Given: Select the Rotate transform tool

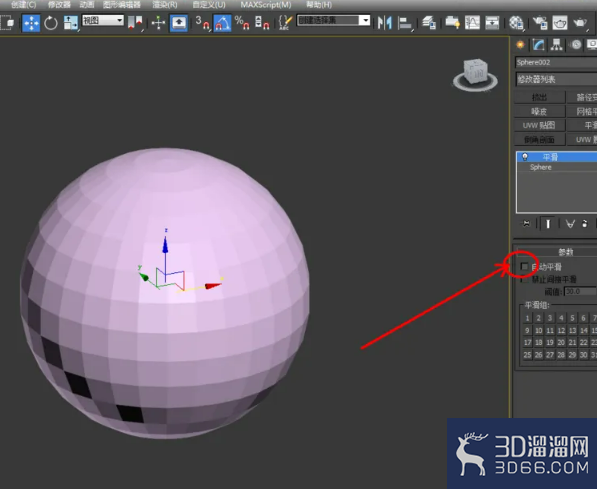Looking at the screenshot, I should coord(51,23).
